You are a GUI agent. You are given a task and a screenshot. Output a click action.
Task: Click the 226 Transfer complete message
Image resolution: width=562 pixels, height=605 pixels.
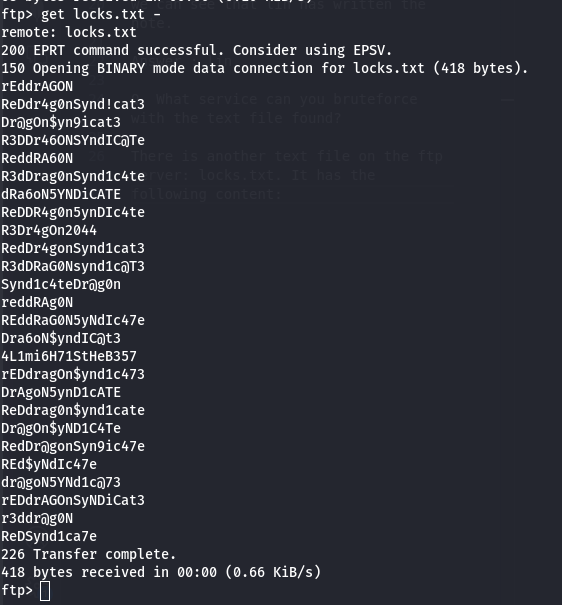[89, 554]
